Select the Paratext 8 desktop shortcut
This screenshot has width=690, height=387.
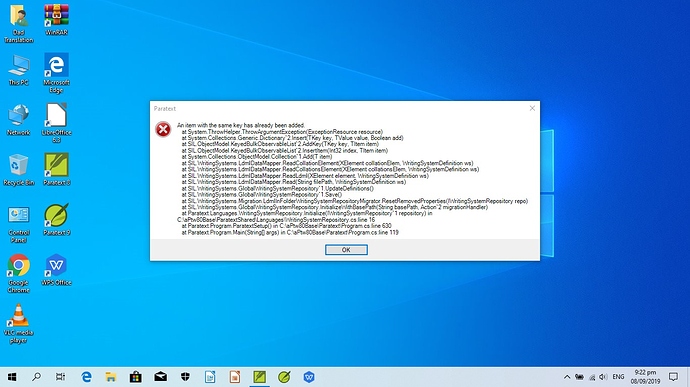(x=56, y=170)
